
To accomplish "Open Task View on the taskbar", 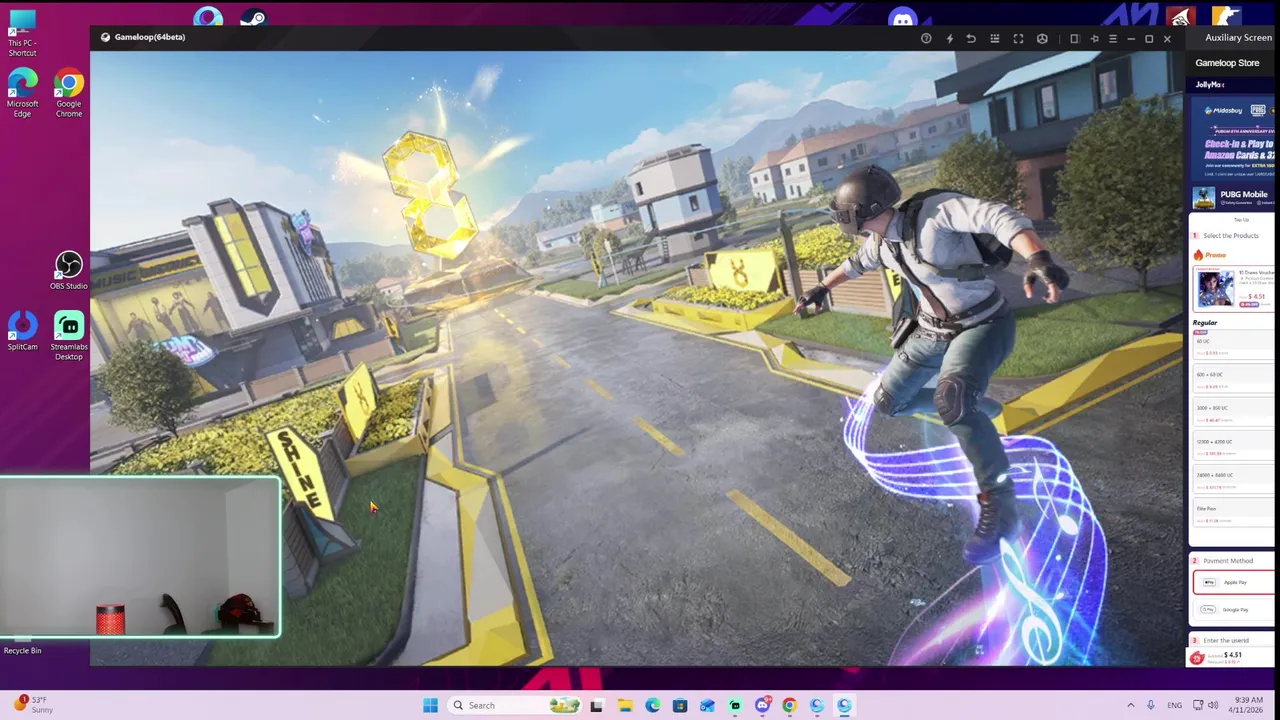I will tap(596, 705).
